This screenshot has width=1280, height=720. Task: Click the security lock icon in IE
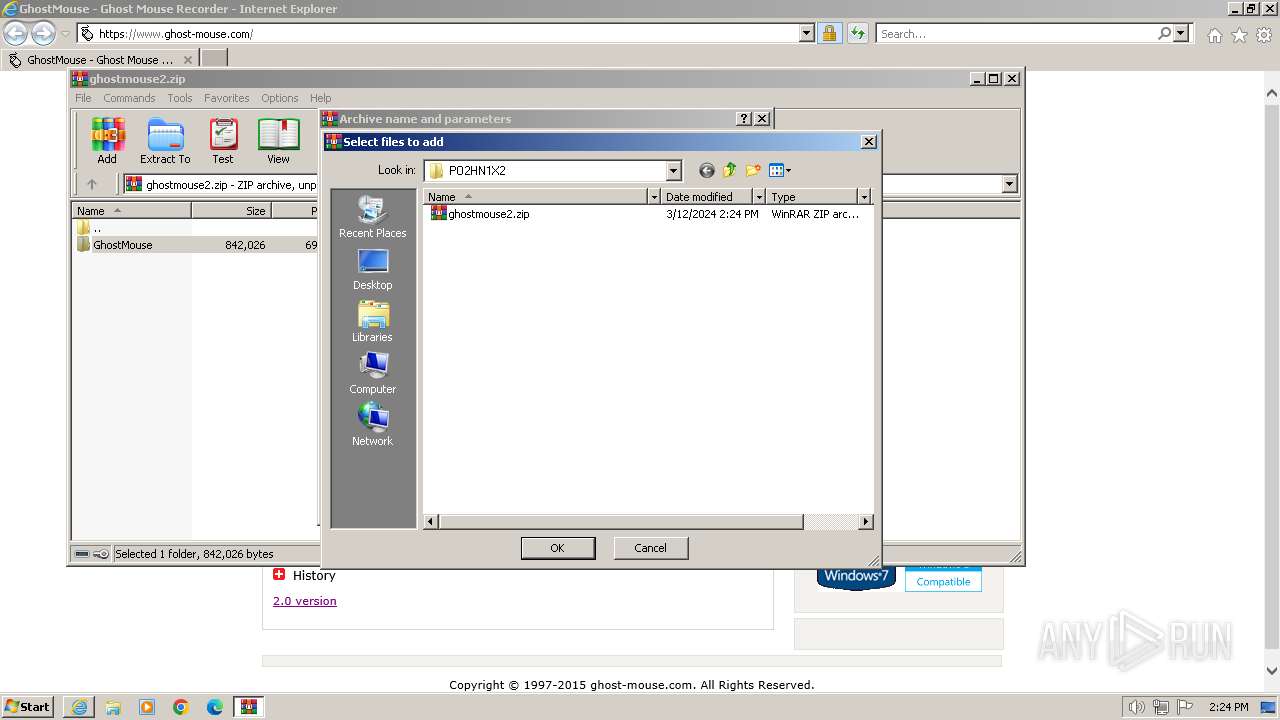tap(829, 34)
